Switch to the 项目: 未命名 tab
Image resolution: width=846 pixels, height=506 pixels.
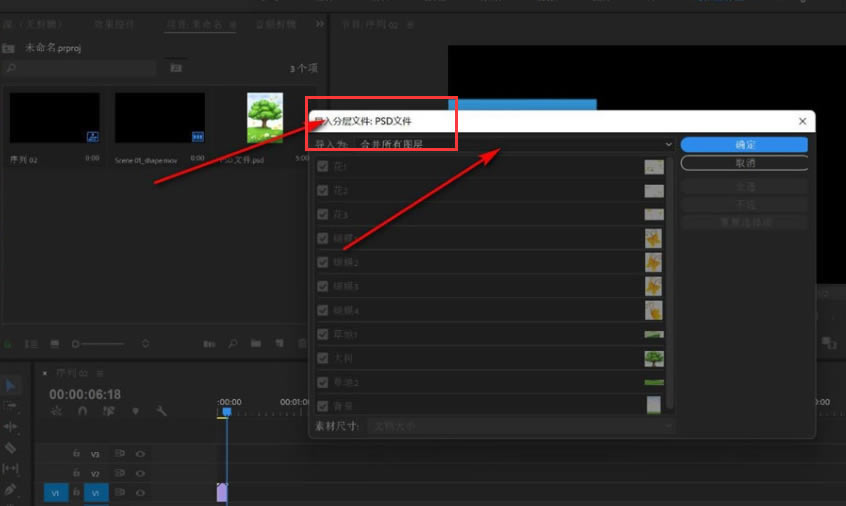(x=194, y=24)
